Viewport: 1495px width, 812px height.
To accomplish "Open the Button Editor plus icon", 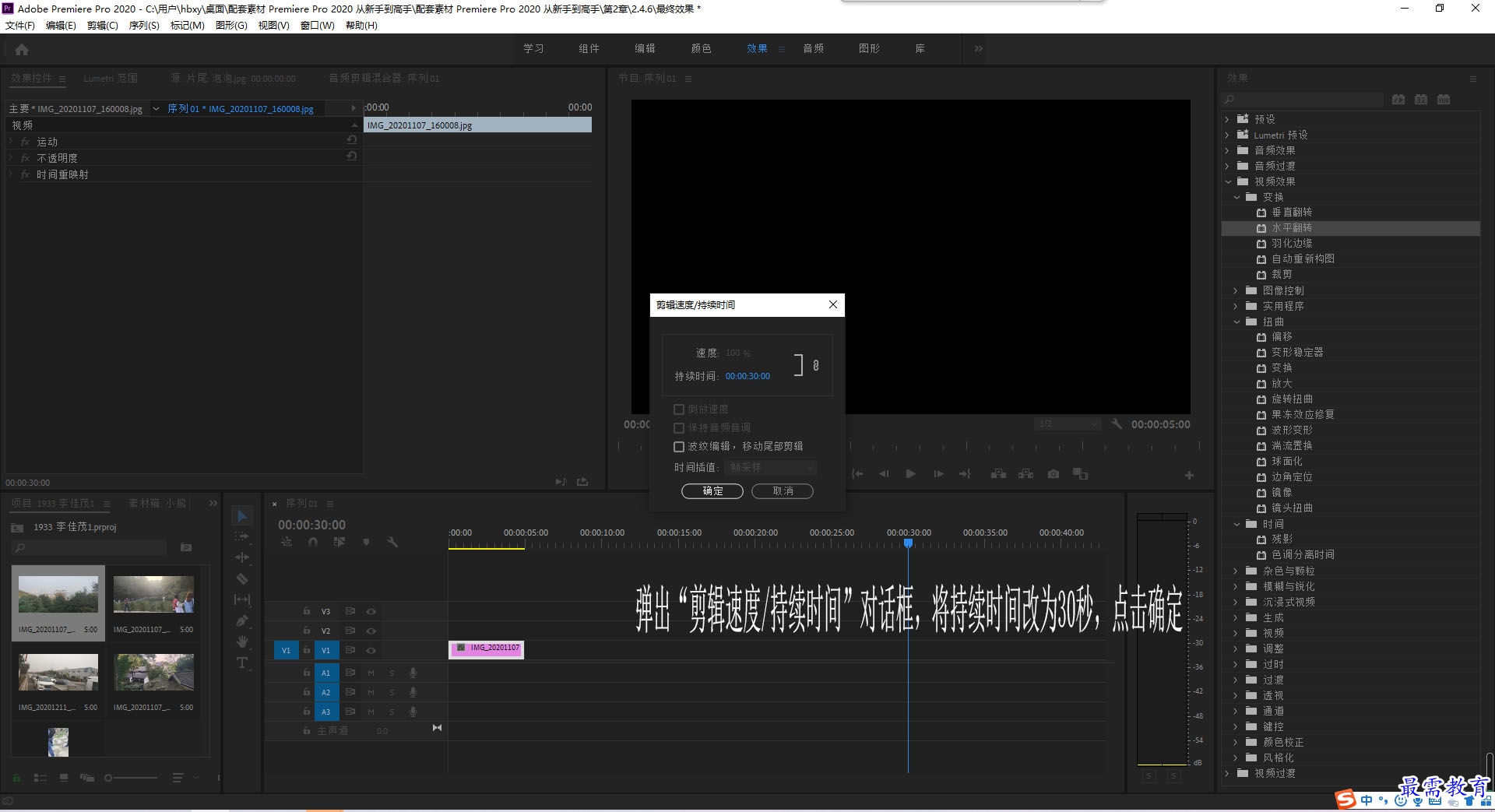I will tap(1189, 475).
